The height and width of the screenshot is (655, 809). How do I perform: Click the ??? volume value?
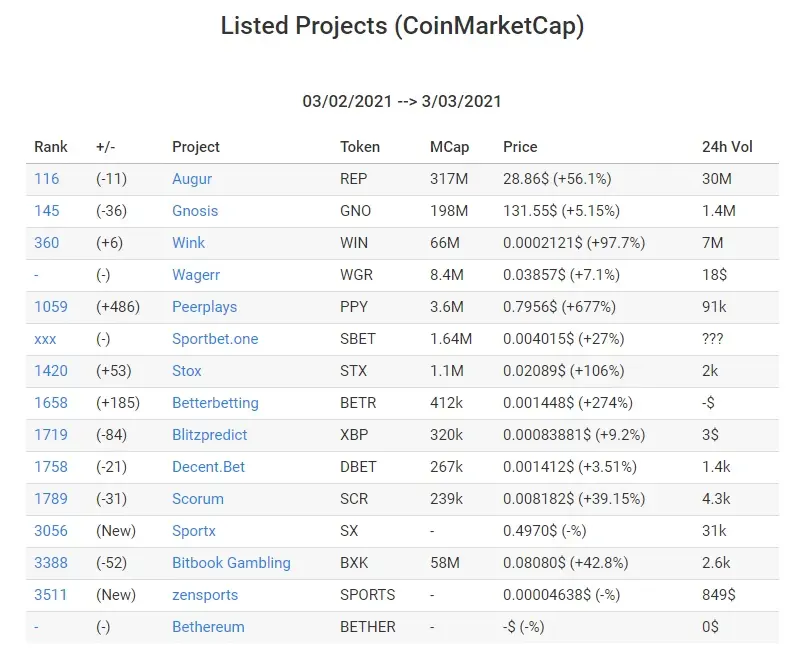(x=713, y=339)
